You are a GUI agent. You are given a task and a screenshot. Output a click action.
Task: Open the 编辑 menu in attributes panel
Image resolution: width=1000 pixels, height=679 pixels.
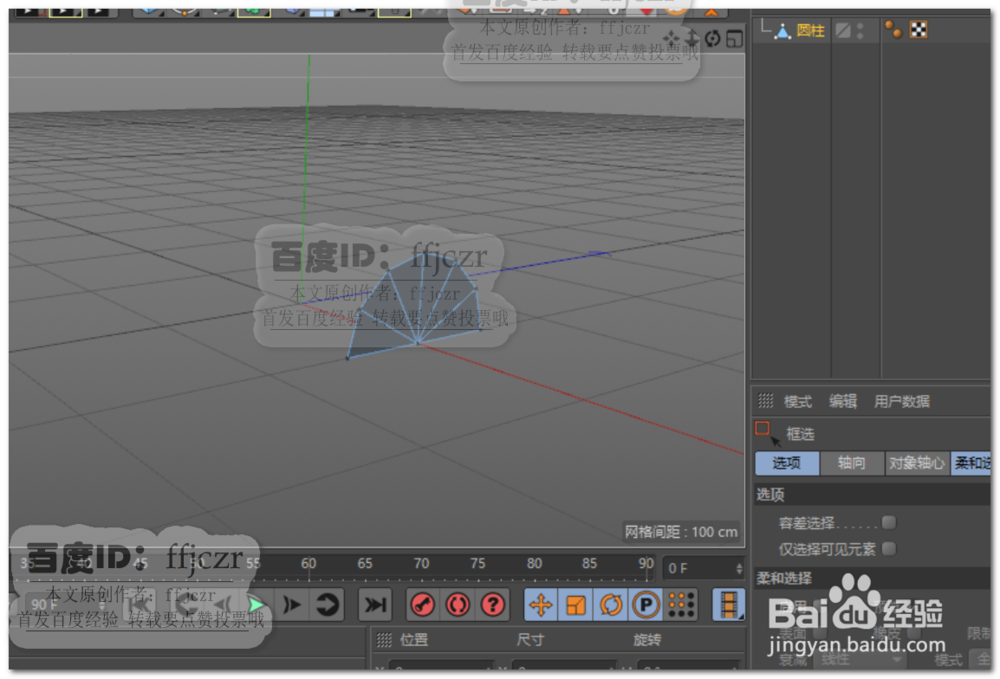[x=842, y=401]
